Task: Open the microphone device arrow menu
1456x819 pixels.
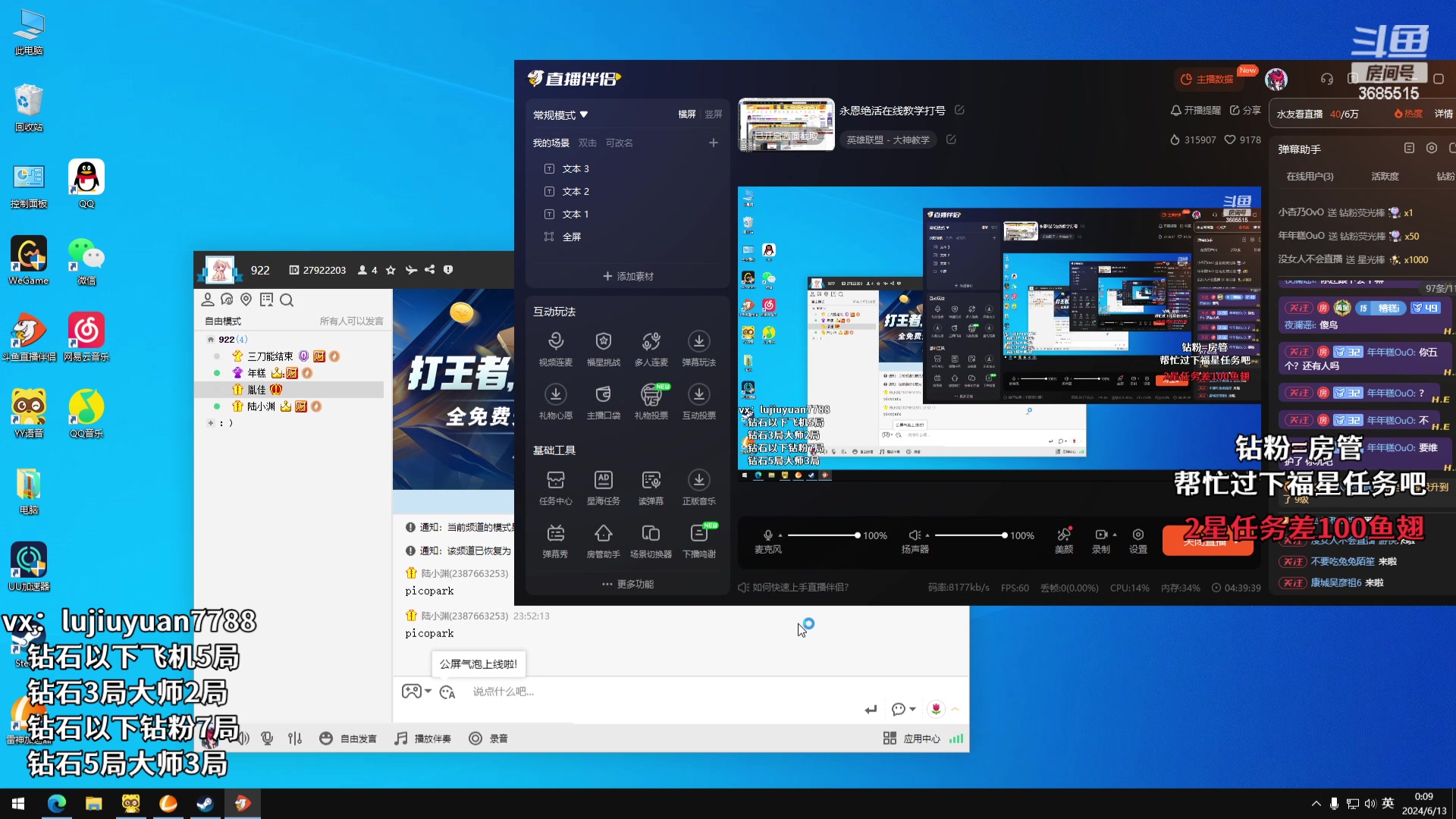Action: click(x=780, y=535)
